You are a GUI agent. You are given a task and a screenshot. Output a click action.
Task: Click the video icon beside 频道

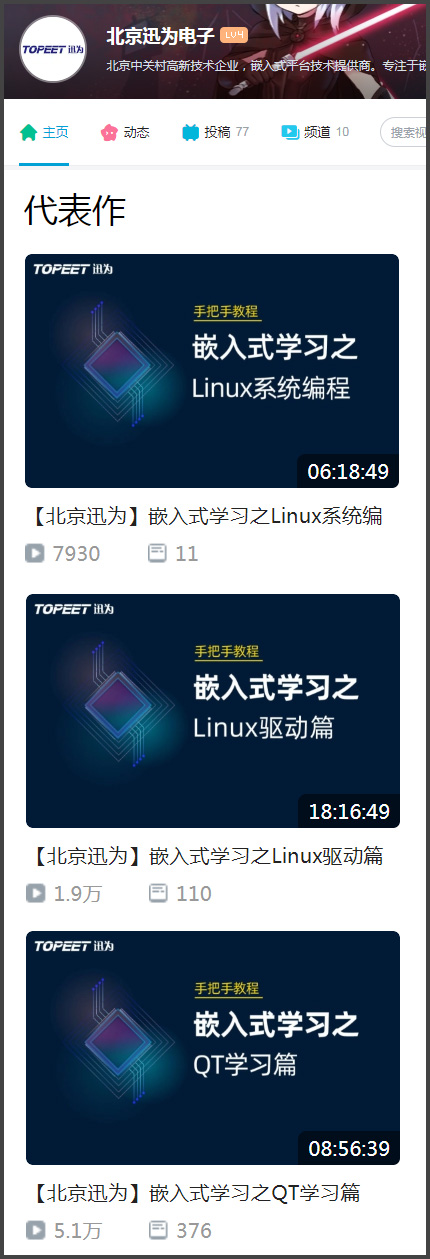click(290, 132)
